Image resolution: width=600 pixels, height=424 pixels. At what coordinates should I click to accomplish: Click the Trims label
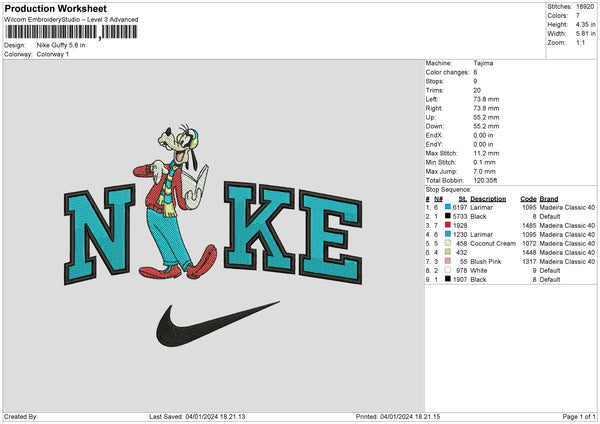tap(435, 90)
